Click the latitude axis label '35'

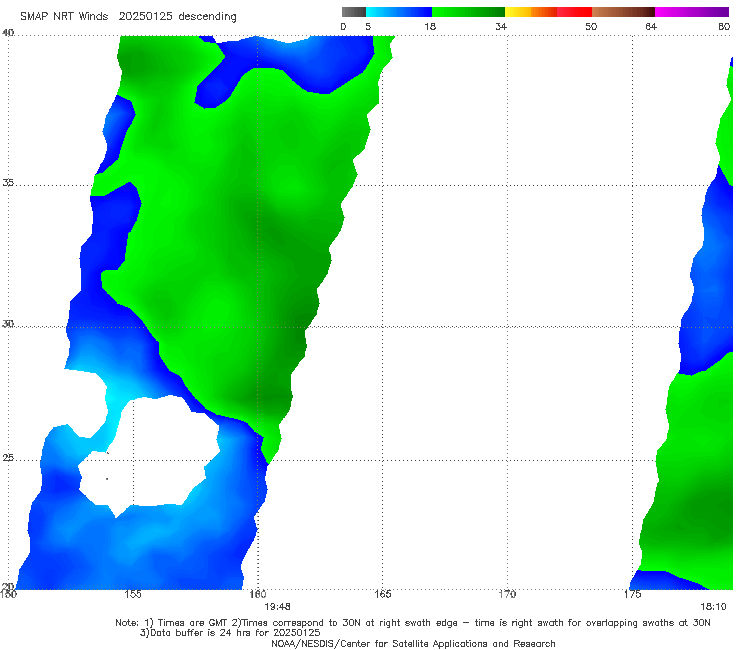8,182
